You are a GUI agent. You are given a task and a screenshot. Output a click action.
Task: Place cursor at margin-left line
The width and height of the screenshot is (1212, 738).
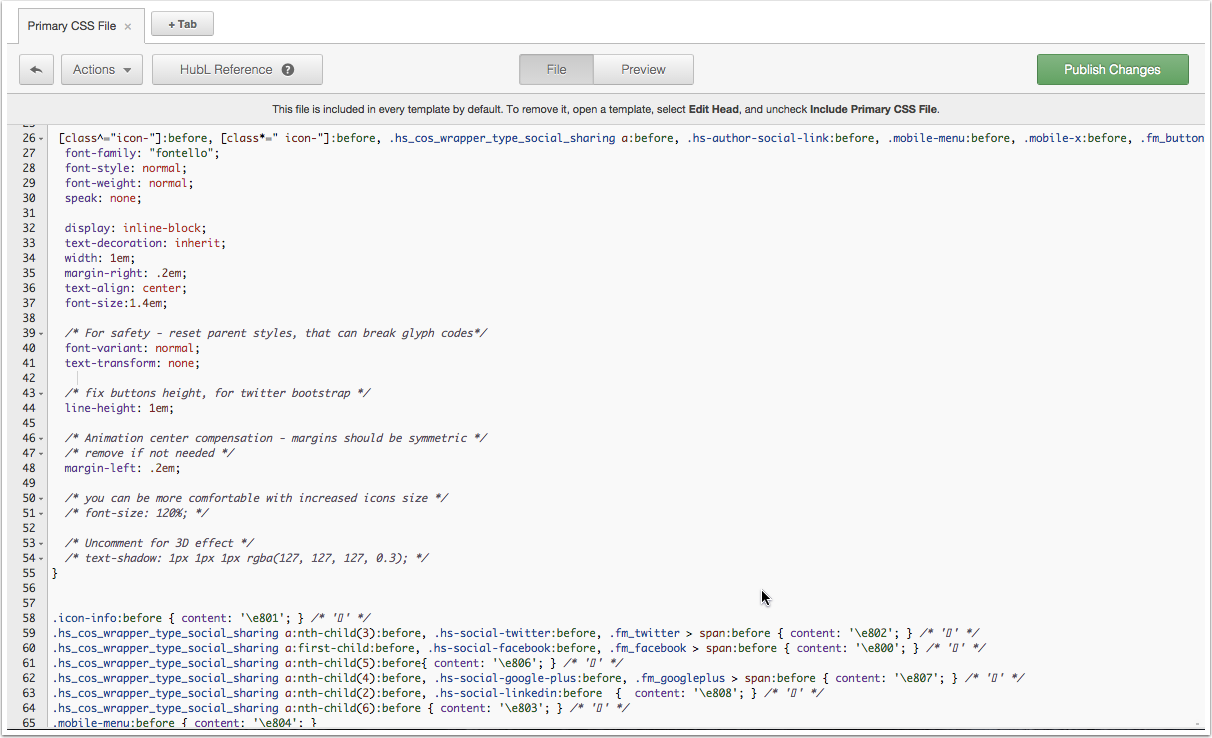point(122,468)
